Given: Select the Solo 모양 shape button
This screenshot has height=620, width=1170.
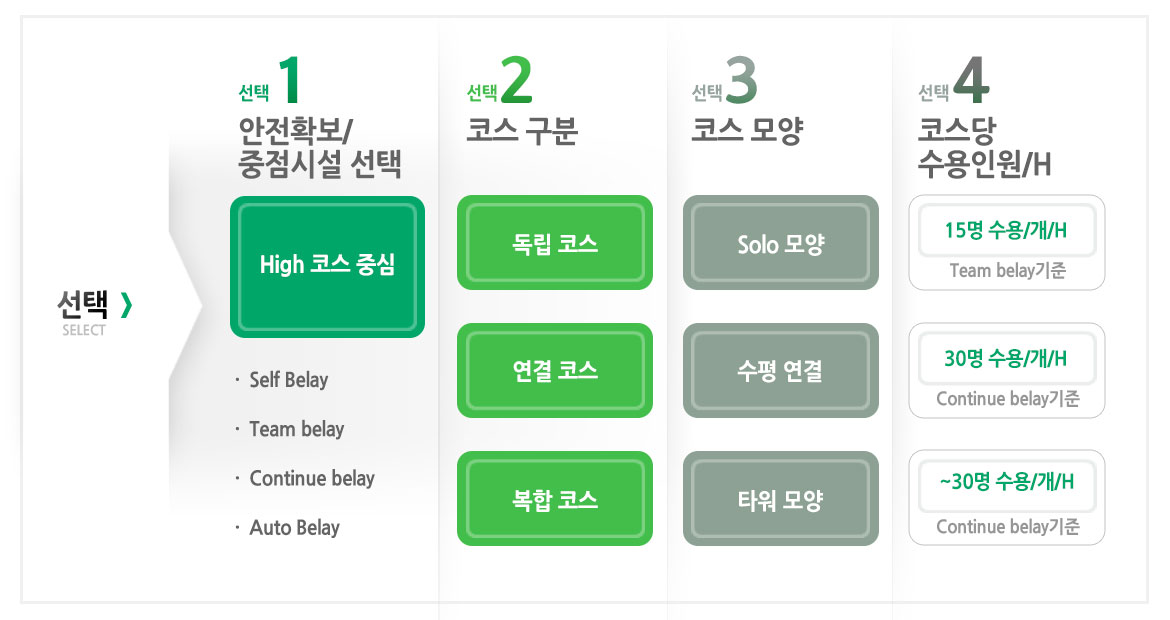Looking at the screenshot, I should 780,242.
